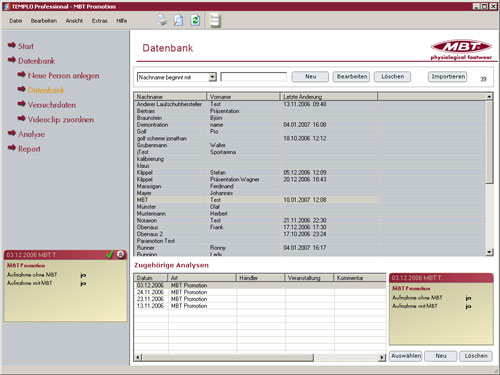Click the Auswählen button
The width and height of the screenshot is (500, 375).
(x=406, y=356)
